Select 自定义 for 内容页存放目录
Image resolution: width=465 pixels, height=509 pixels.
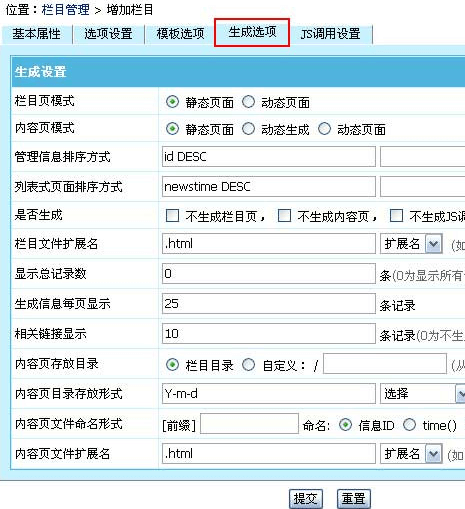coord(248,365)
